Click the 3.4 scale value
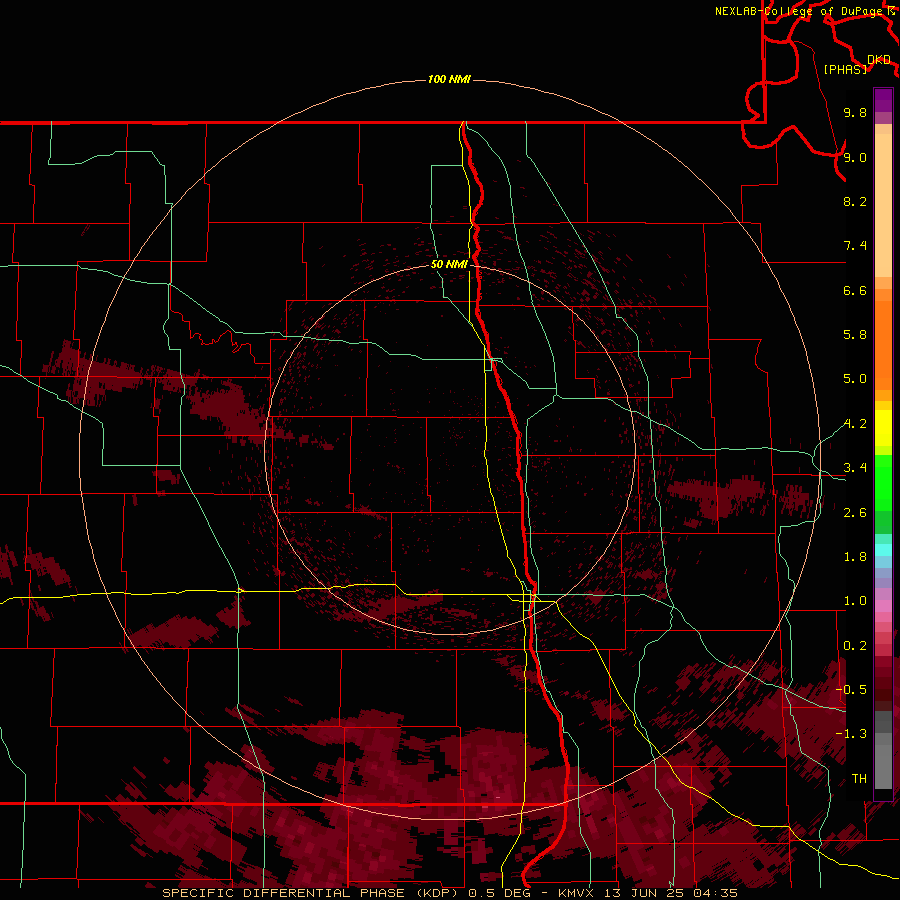The height and width of the screenshot is (900, 900). pyautogui.click(x=855, y=468)
